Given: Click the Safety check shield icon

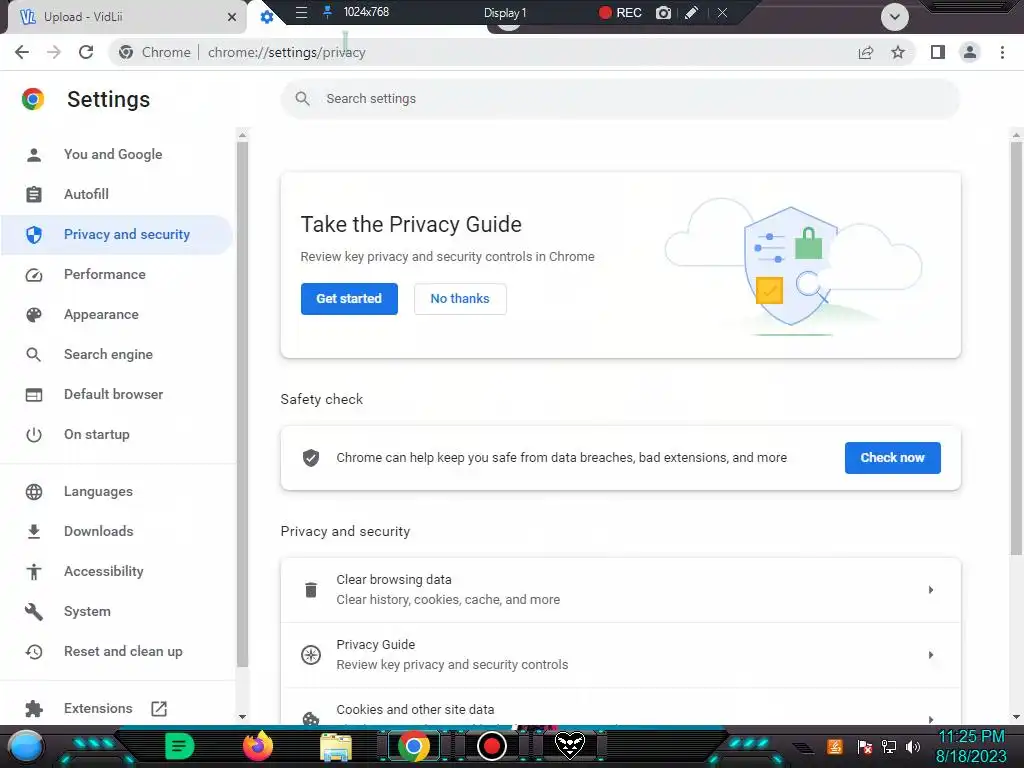Looking at the screenshot, I should (x=311, y=458).
